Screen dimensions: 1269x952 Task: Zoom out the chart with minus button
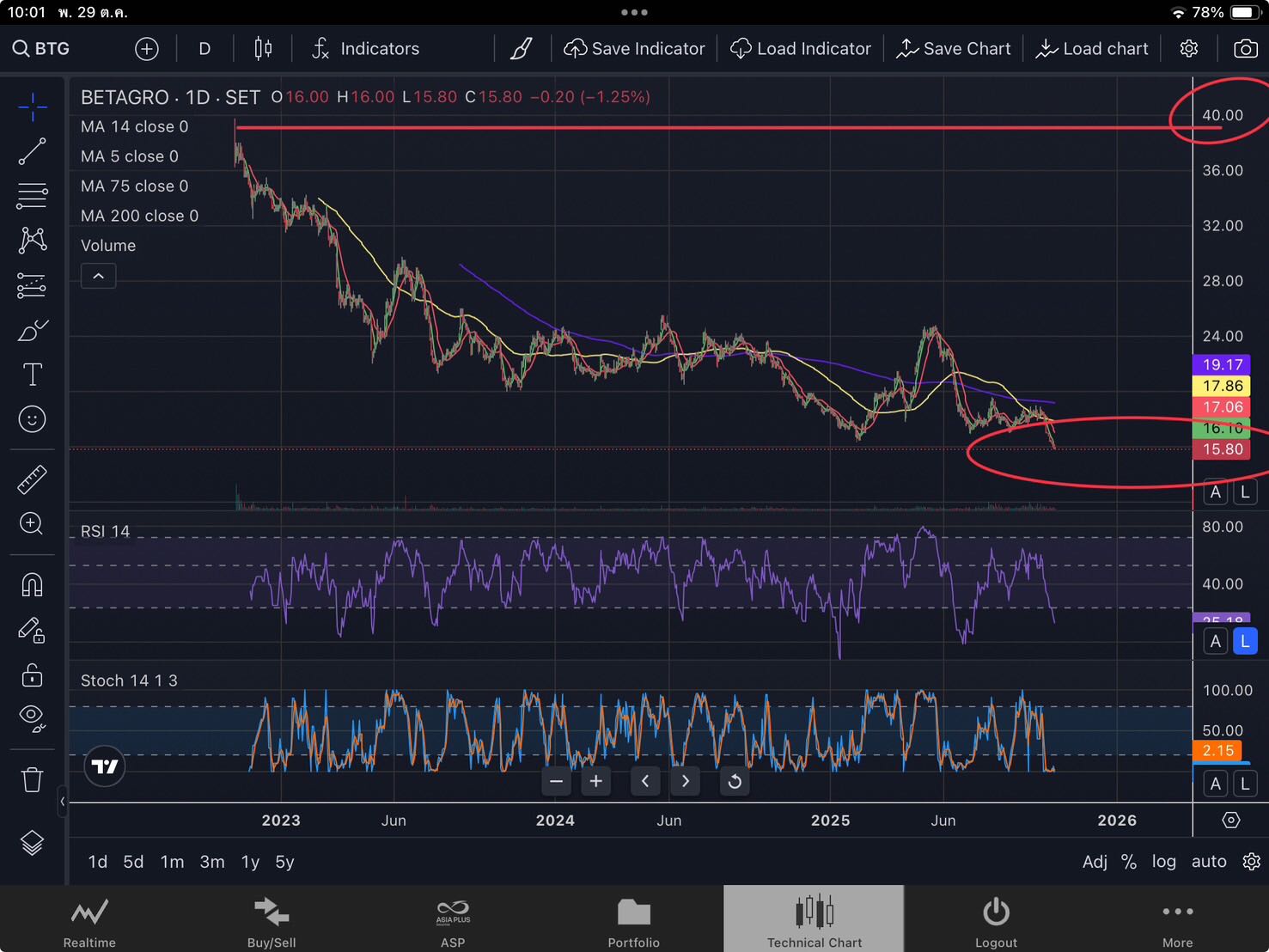click(x=556, y=781)
